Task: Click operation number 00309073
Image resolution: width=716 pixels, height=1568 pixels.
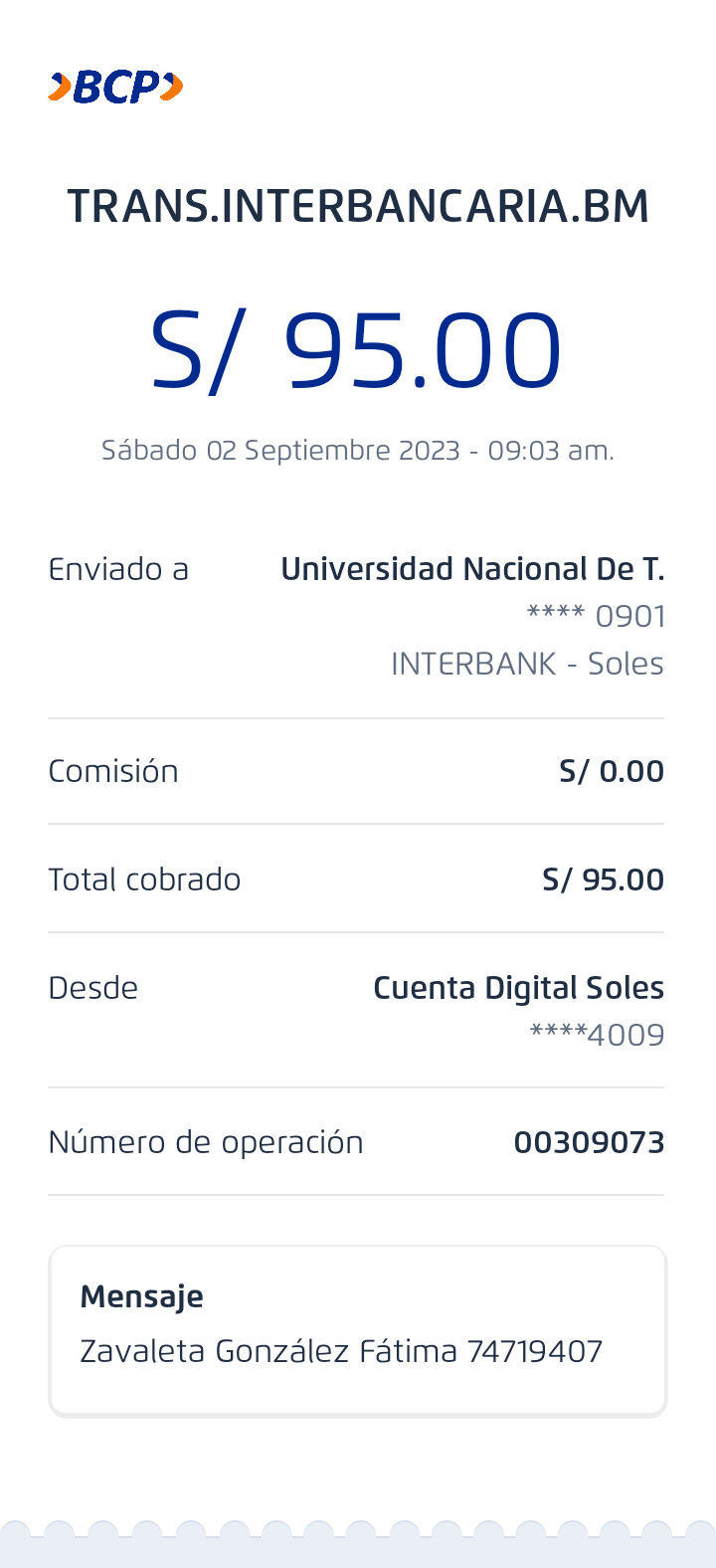Action: (x=589, y=1142)
